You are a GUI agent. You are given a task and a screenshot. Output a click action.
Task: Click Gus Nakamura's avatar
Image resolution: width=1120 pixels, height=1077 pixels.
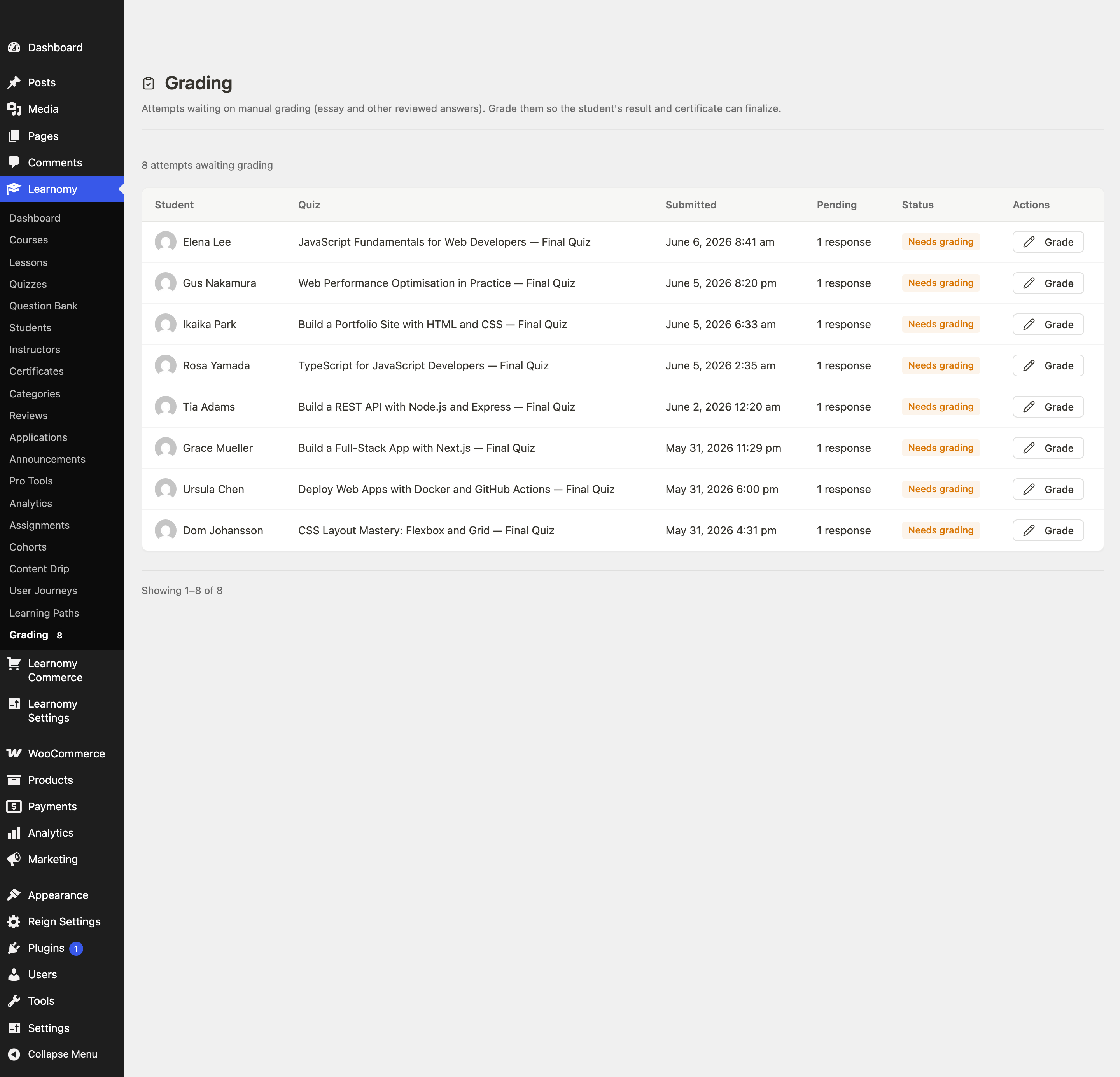point(166,283)
